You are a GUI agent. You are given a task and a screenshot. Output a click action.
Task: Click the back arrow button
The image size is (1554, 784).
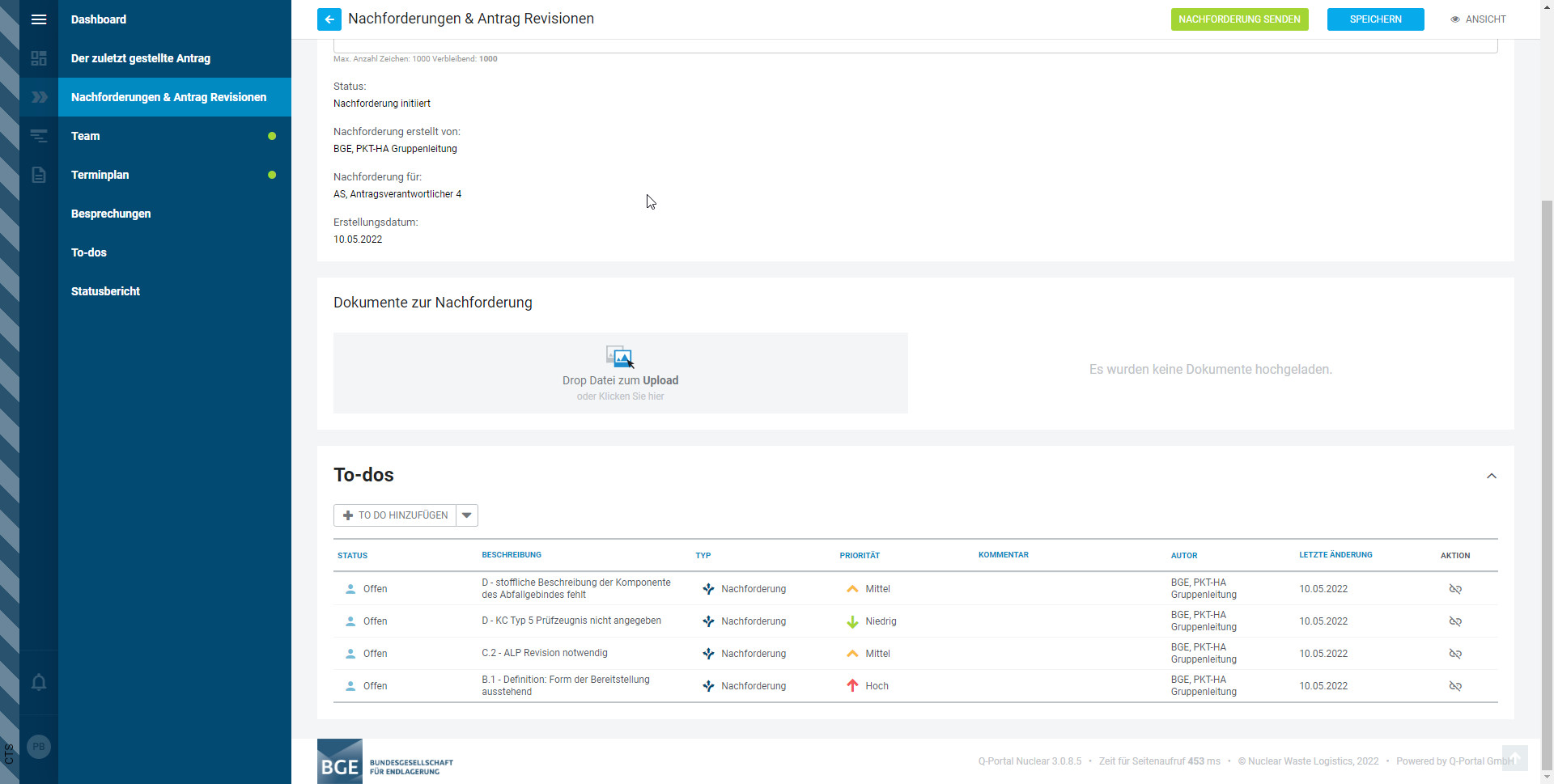coord(329,19)
